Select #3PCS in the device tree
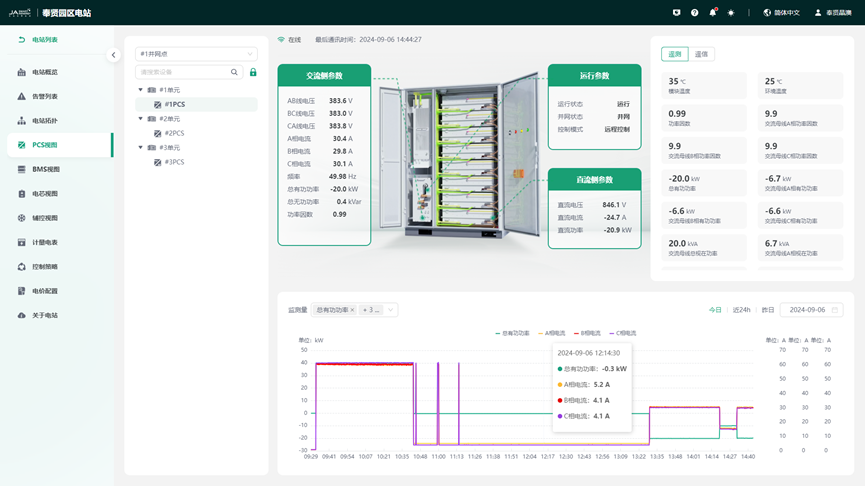Screen dimensions: 865x486 click(173, 162)
